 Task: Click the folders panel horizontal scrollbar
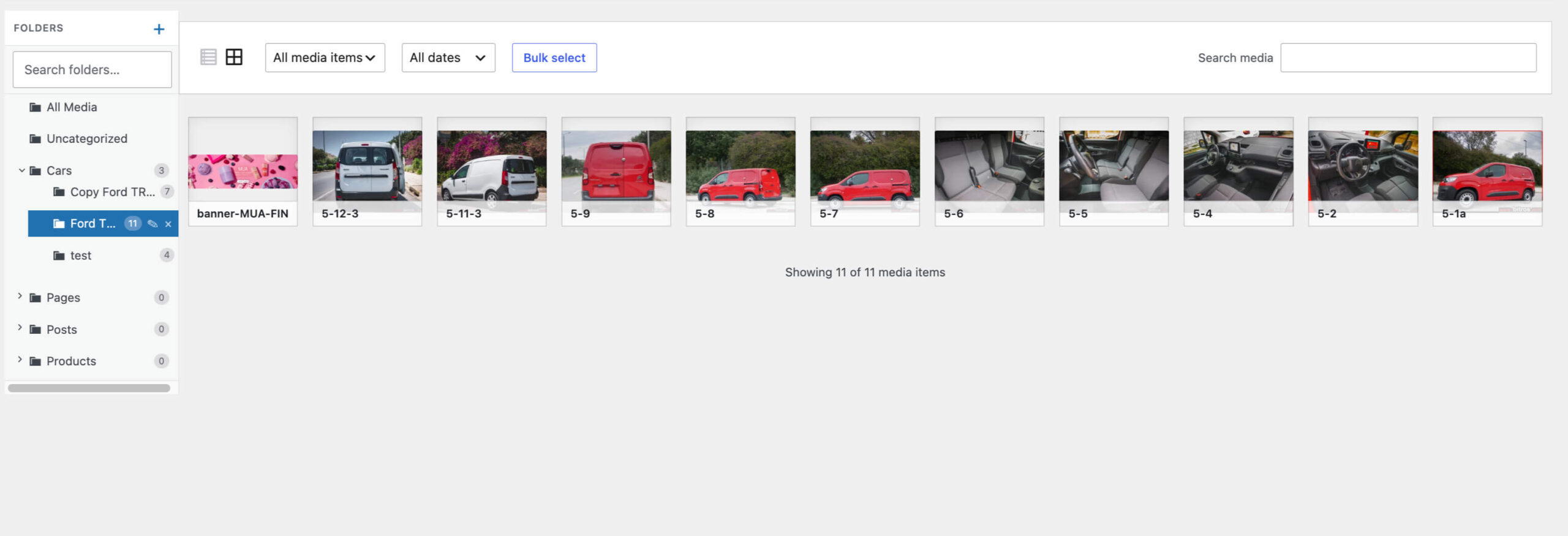[x=89, y=388]
